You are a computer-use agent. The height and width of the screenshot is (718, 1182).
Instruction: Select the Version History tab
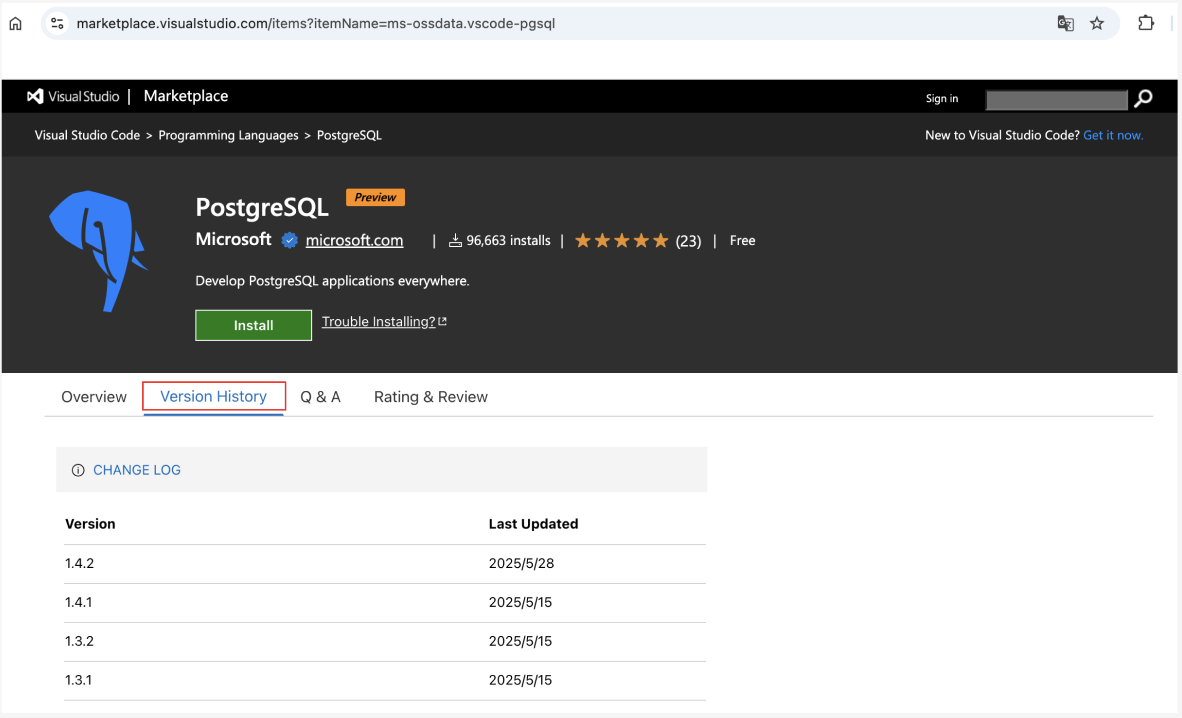click(x=213, y=397)
